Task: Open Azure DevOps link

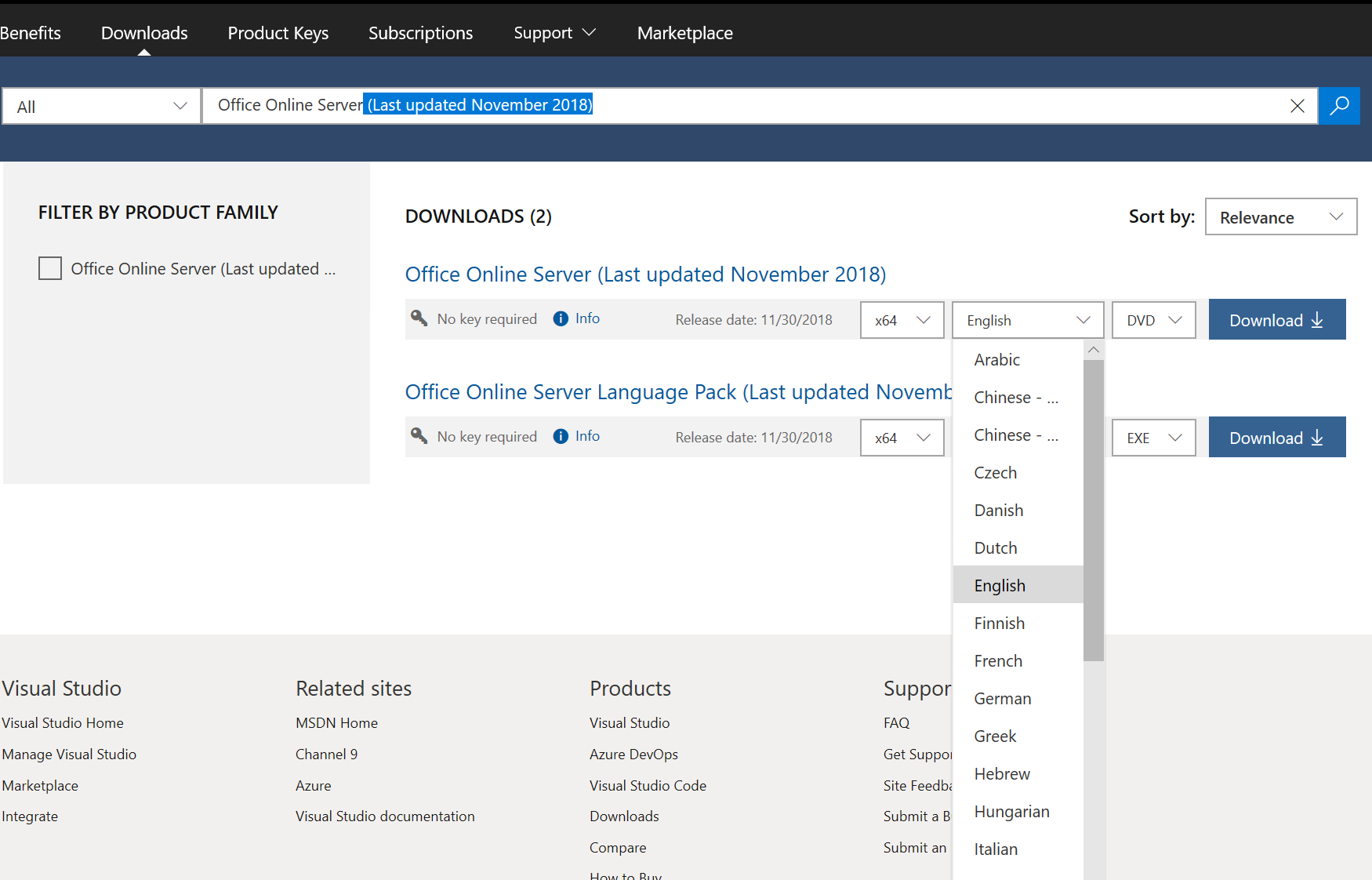Action: pyautogui.click(x=633, y=754)
